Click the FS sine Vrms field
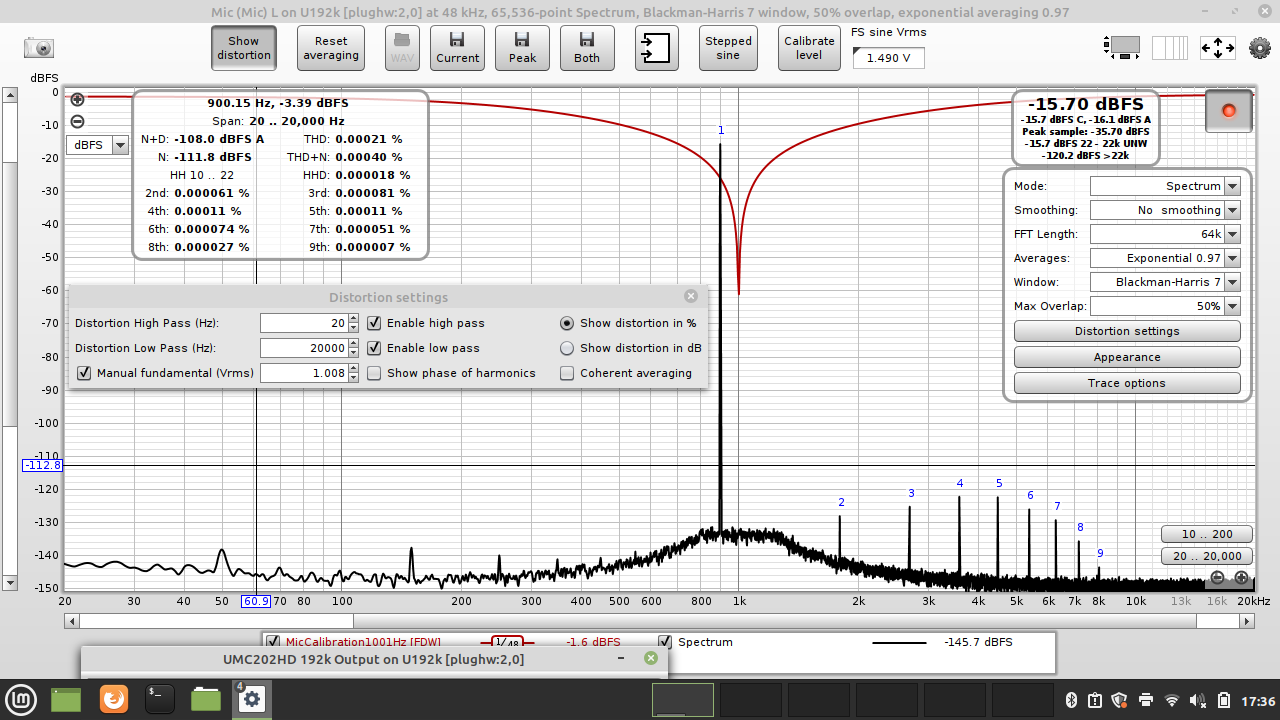Screen dimensions: 1280x720 click(x=888, y=58)
